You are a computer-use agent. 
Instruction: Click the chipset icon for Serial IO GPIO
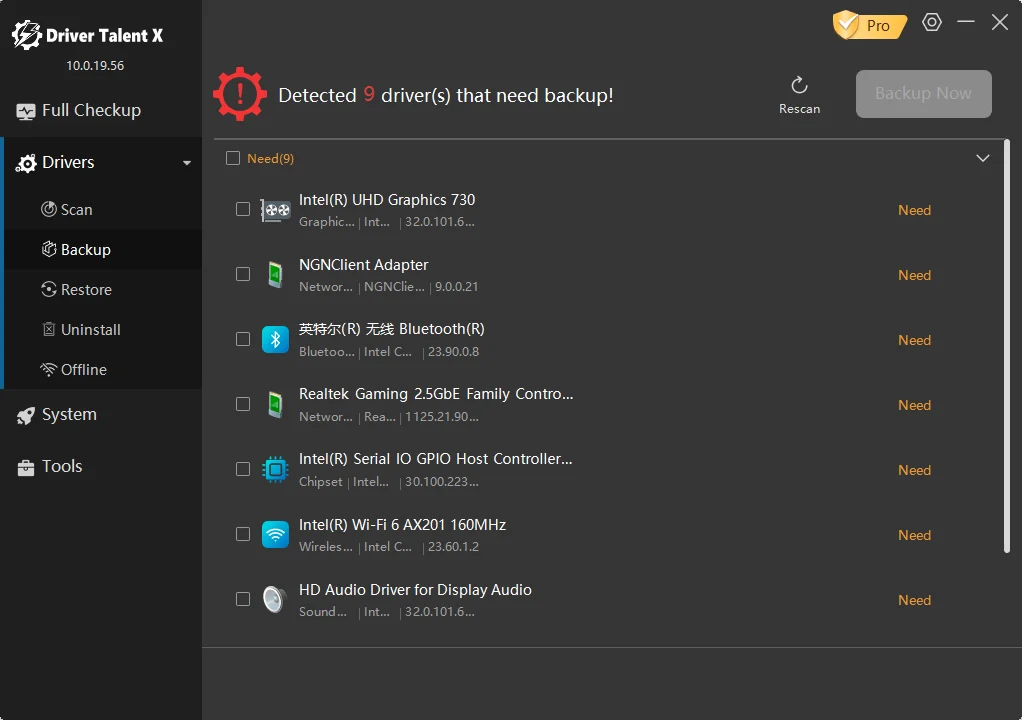click(275, 469)
